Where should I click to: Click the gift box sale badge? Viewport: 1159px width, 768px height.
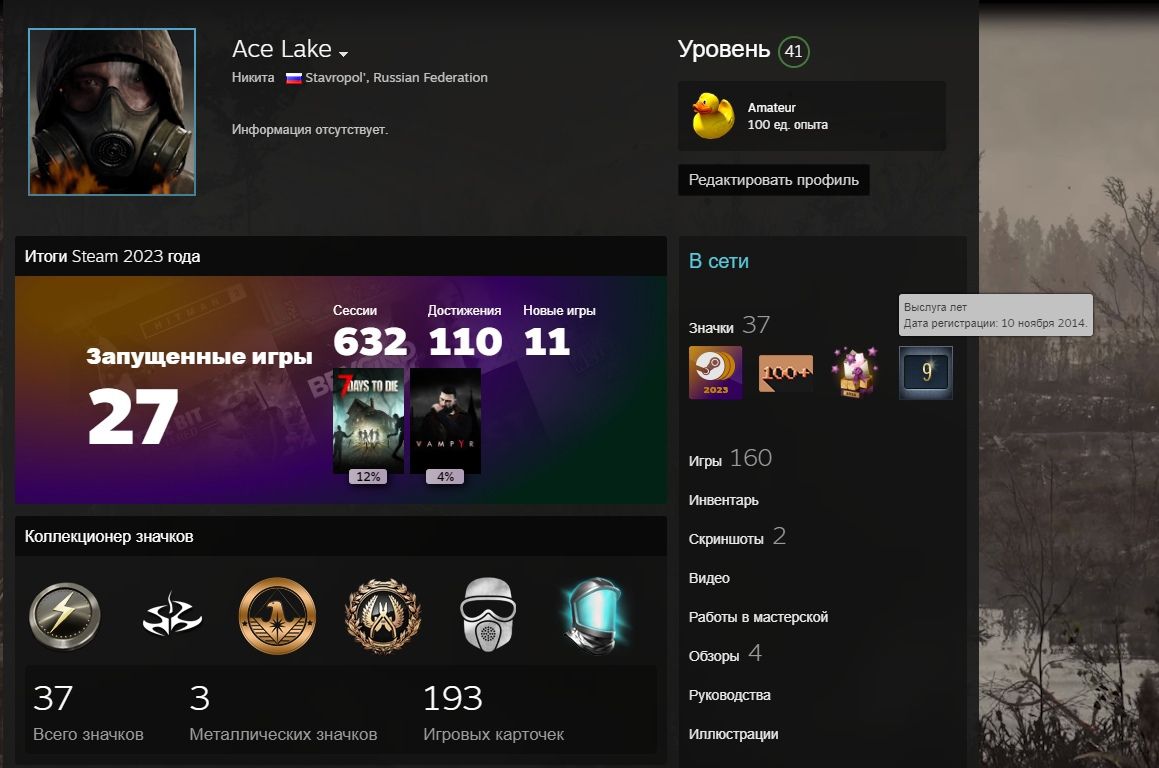click(x=855, y=373)
